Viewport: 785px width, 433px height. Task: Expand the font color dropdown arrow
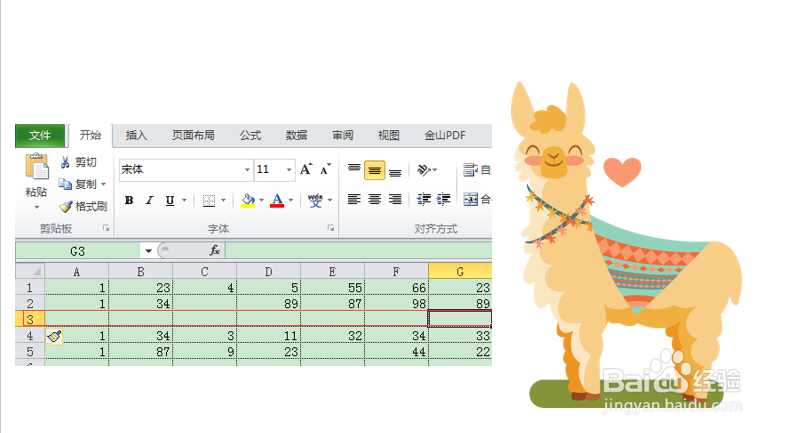click(x=291, y=200)
